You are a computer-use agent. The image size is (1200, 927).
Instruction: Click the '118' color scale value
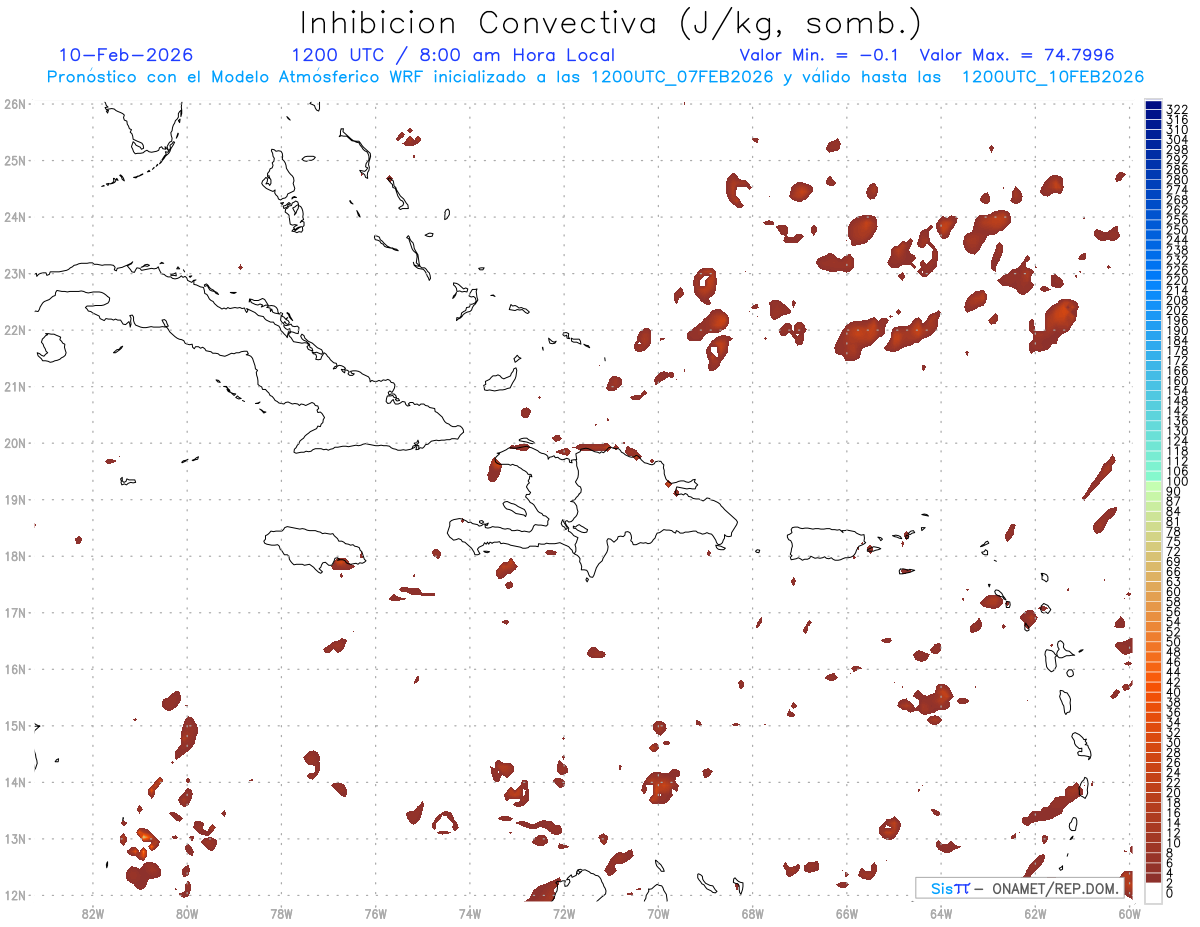(1177, 451)
